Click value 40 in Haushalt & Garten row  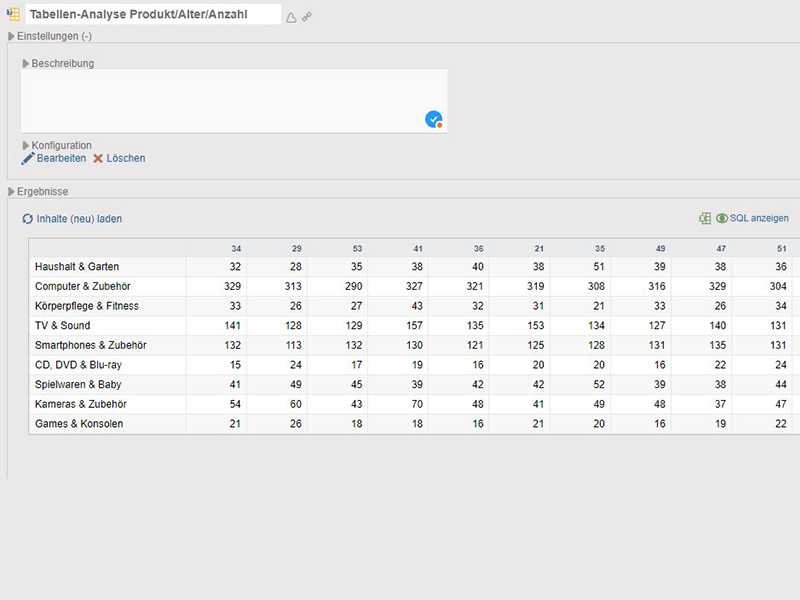(x=478, y=266)
